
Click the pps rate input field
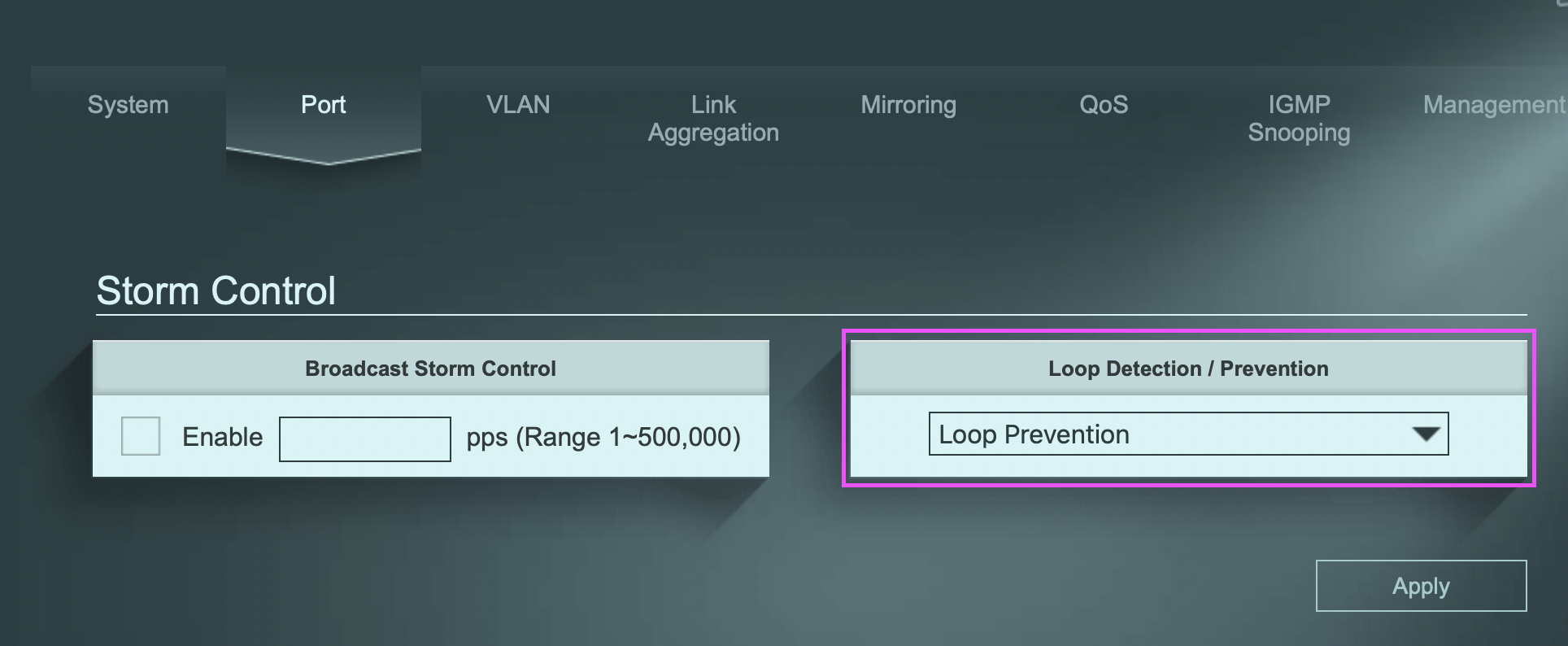pos(364,437)
